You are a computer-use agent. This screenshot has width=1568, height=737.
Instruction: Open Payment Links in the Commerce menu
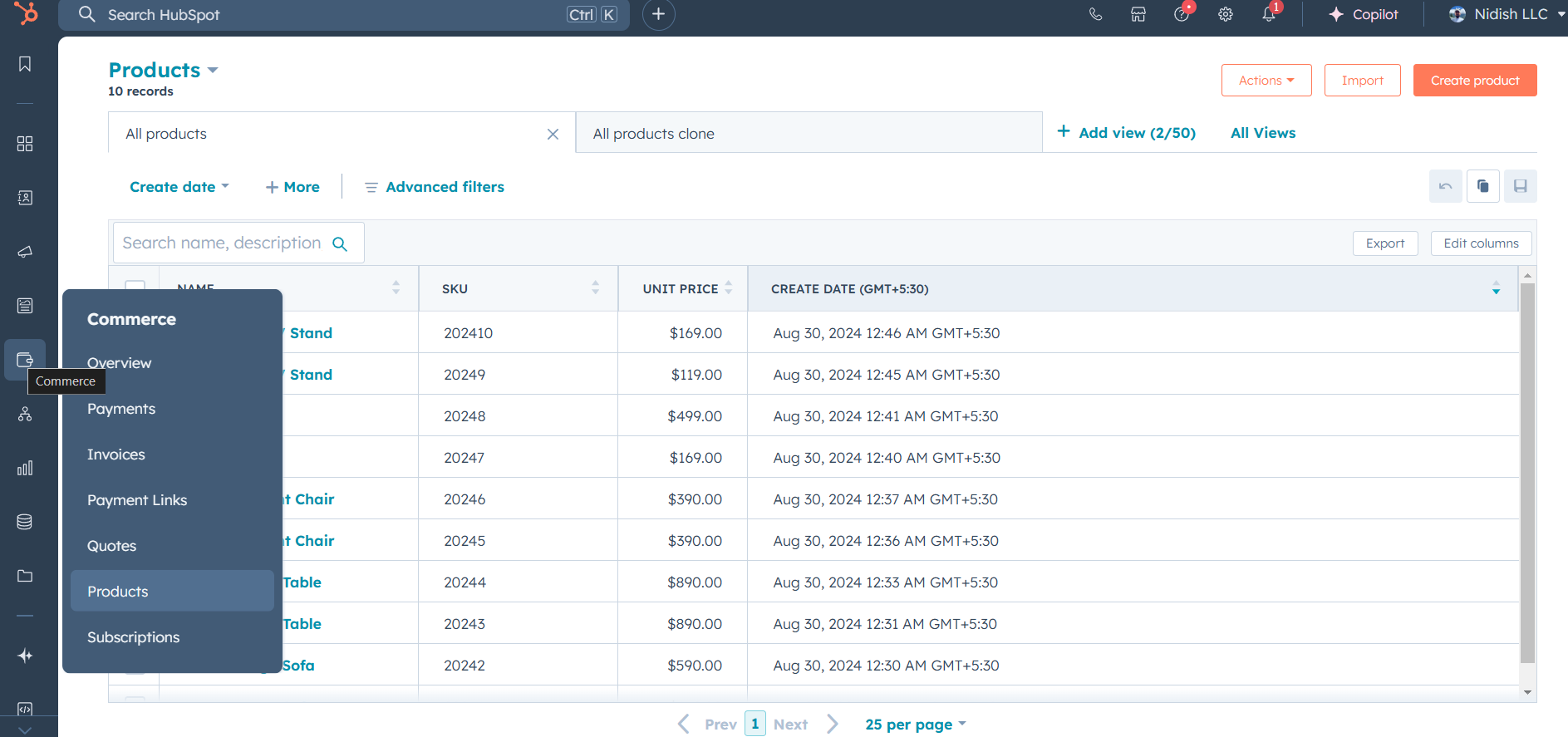tap(137, 500)
